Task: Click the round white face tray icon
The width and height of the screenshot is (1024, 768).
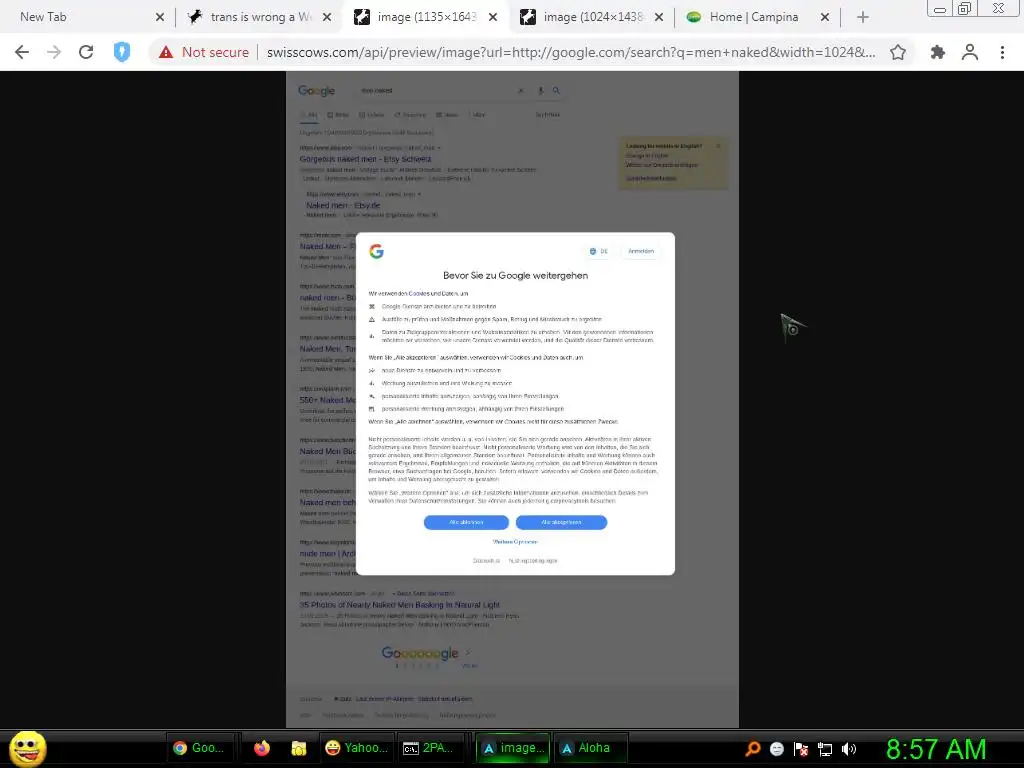Action: click(776, 749)
